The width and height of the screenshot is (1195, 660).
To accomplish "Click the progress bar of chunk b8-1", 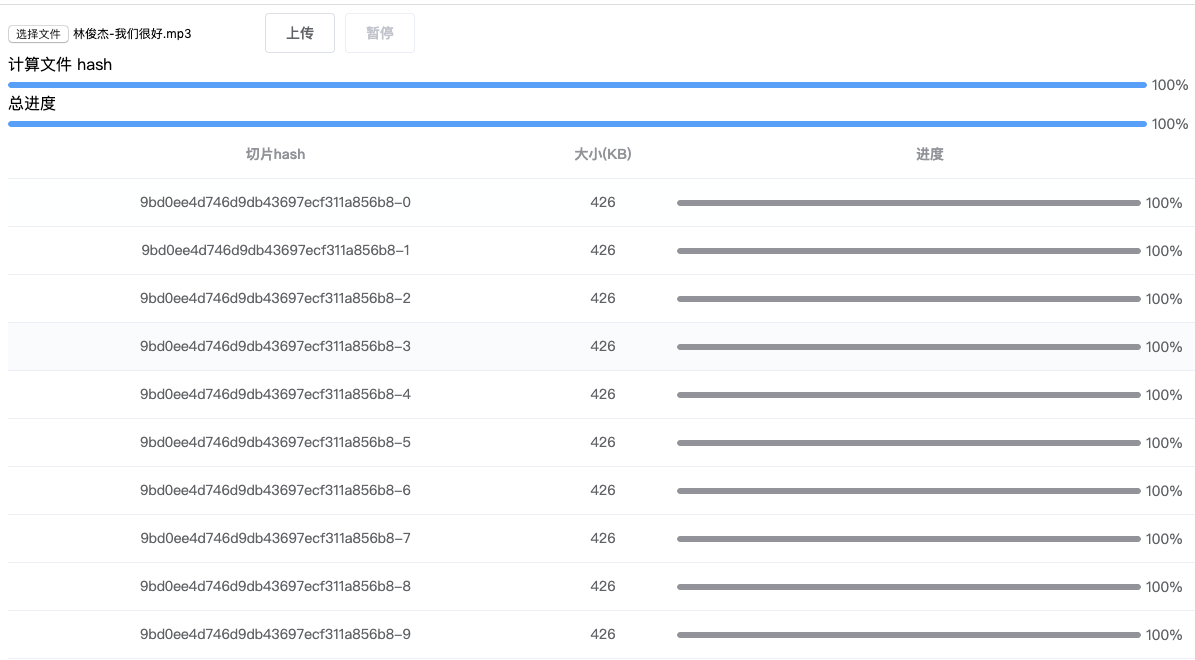I will pyautogui.click(x=908, y=251).
